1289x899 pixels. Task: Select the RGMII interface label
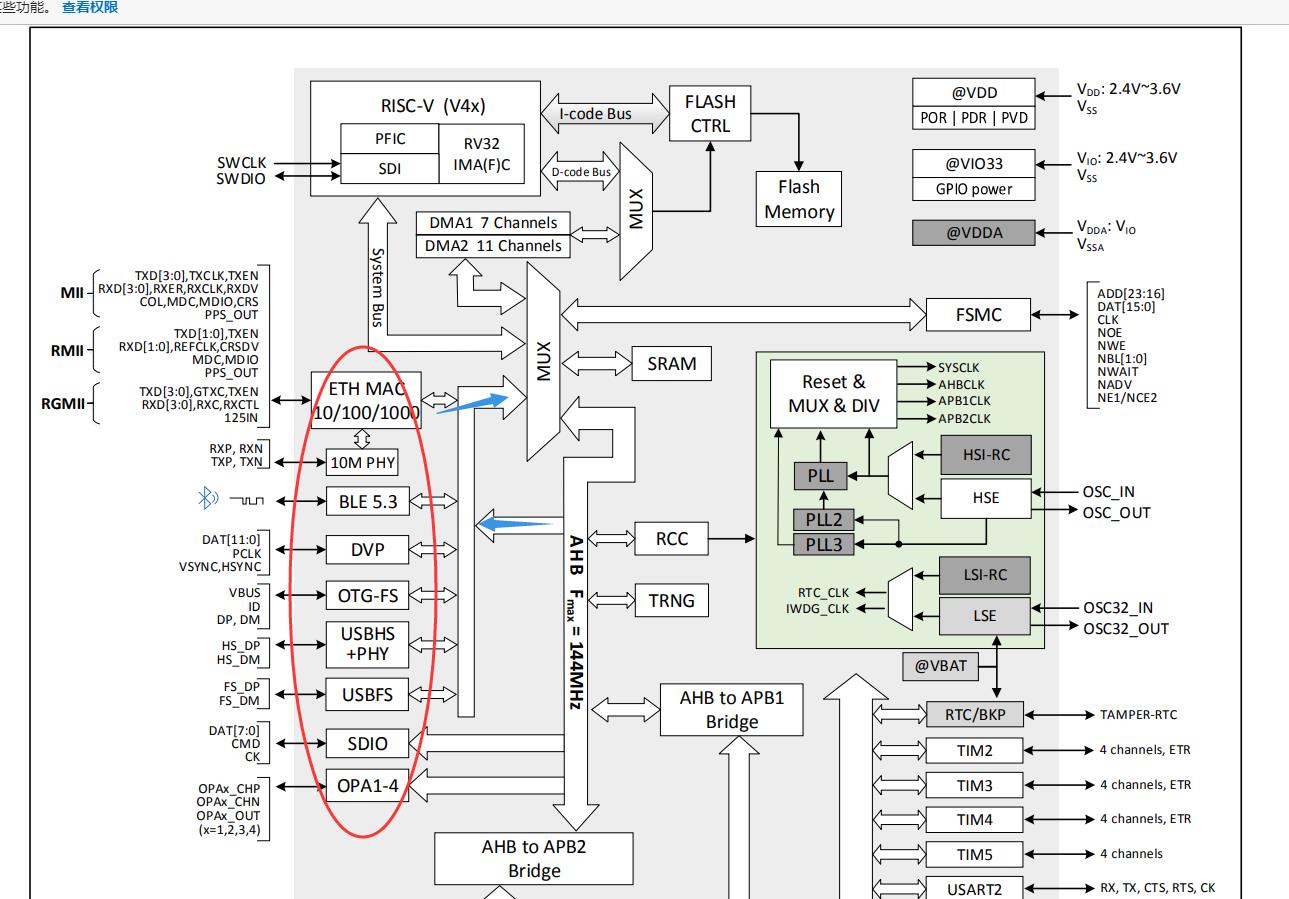coord(65,405)
